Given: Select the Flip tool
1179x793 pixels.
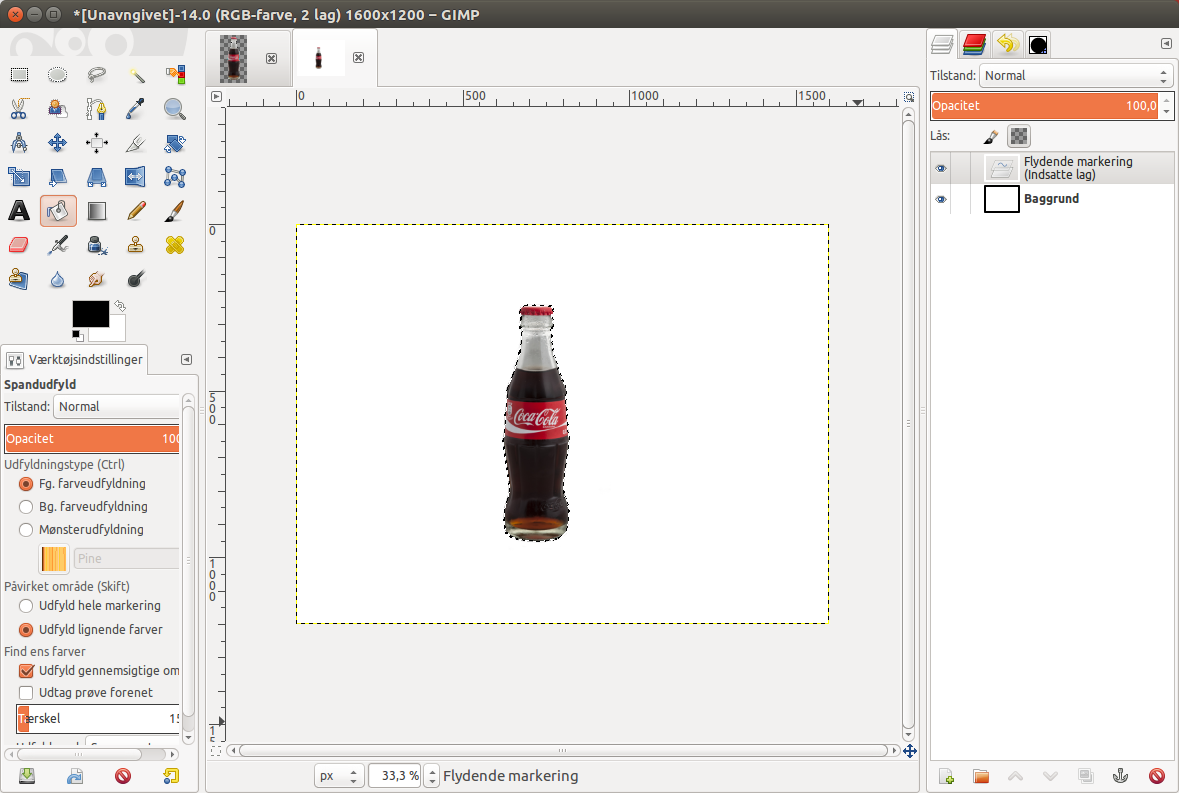Looking at the screenshot, I should (136, 177).
